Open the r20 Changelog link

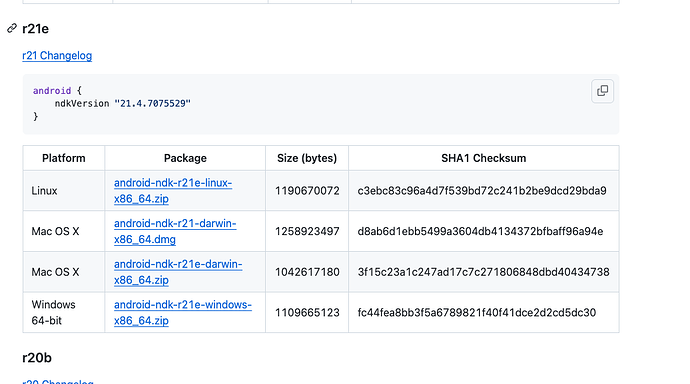58,381
